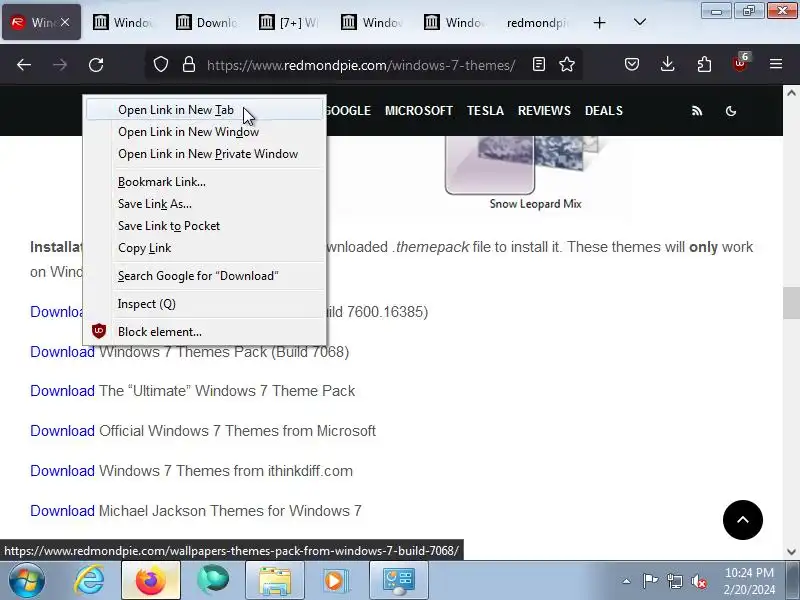Choose Open Link in New Tab
This screenshot has width=800, height=600.
(204, 110)
